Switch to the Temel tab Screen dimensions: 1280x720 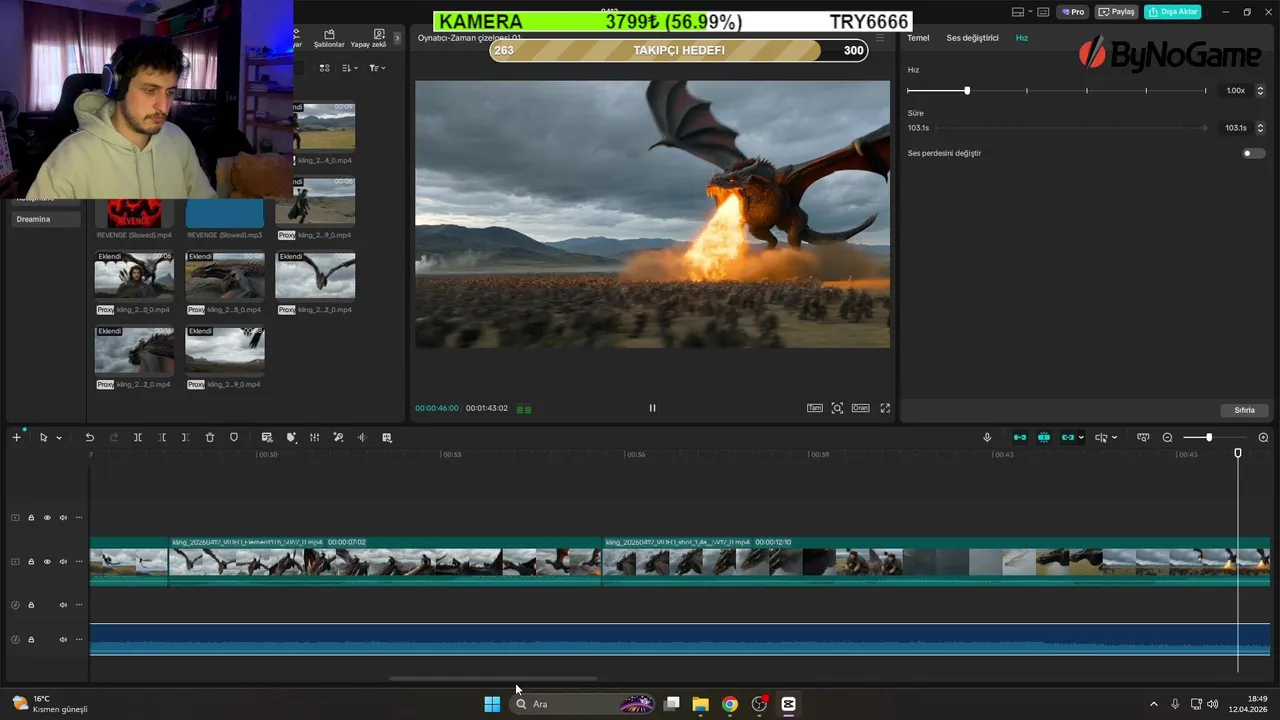(x=918, y=38)
